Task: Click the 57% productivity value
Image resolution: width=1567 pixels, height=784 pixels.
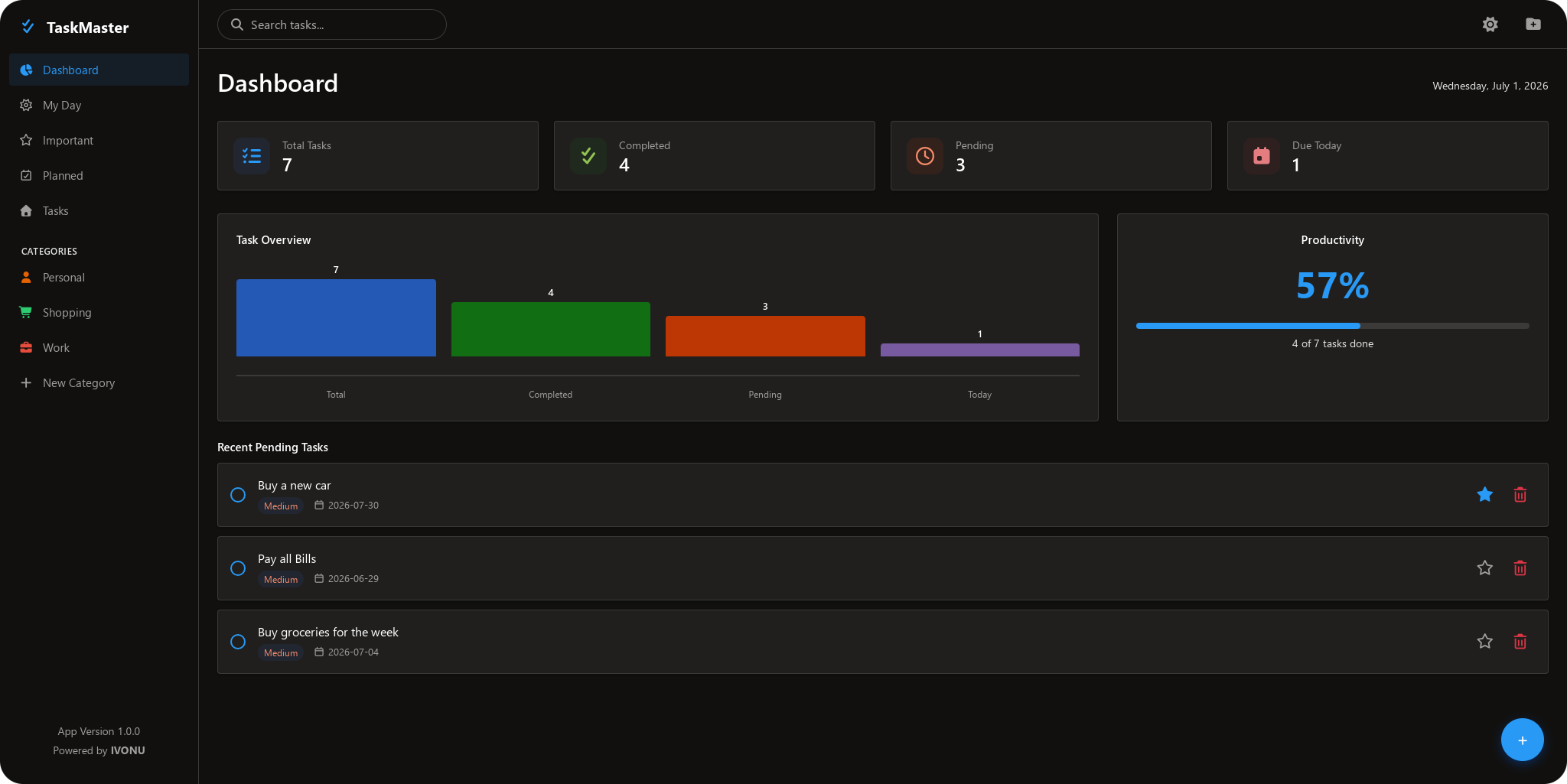Action: click(x=1333, y=286)
